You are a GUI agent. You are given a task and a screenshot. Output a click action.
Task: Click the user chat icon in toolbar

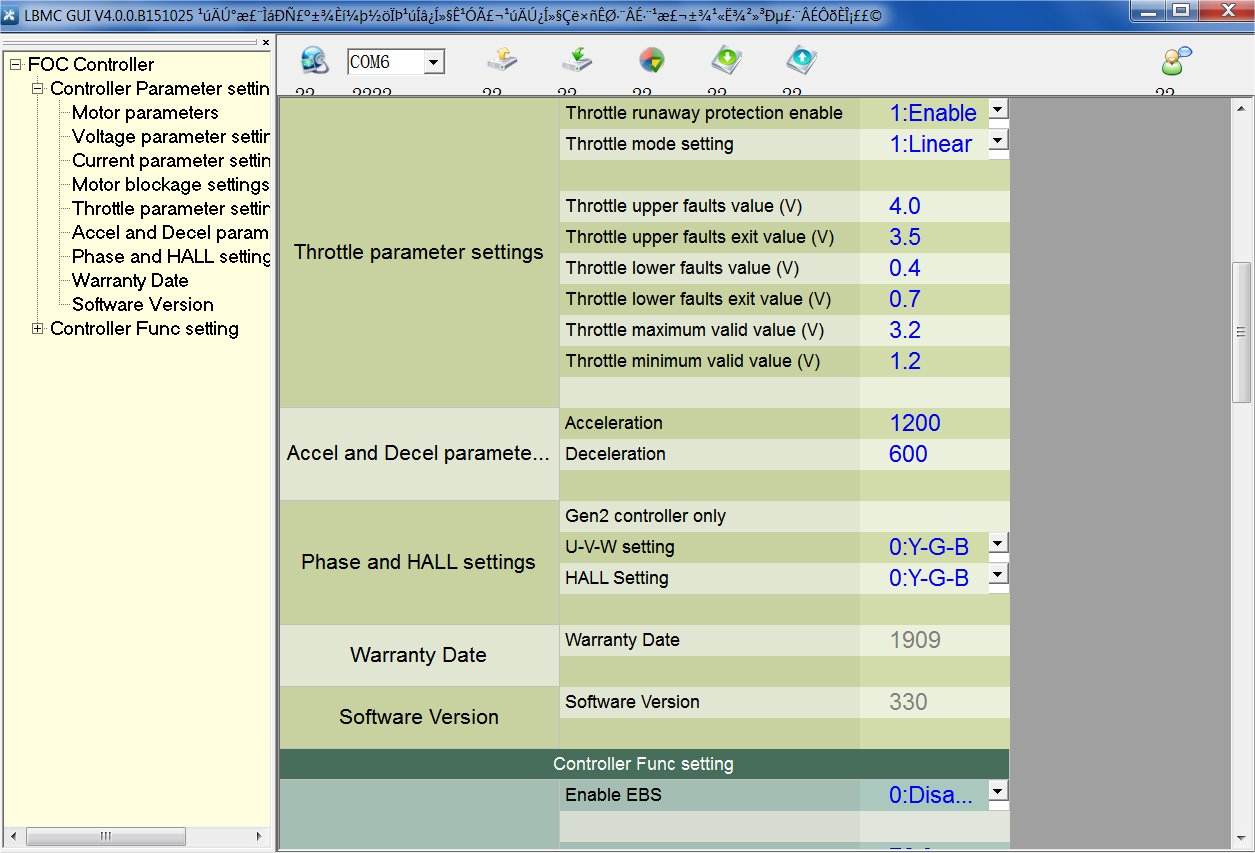(x=1176, y=61)
